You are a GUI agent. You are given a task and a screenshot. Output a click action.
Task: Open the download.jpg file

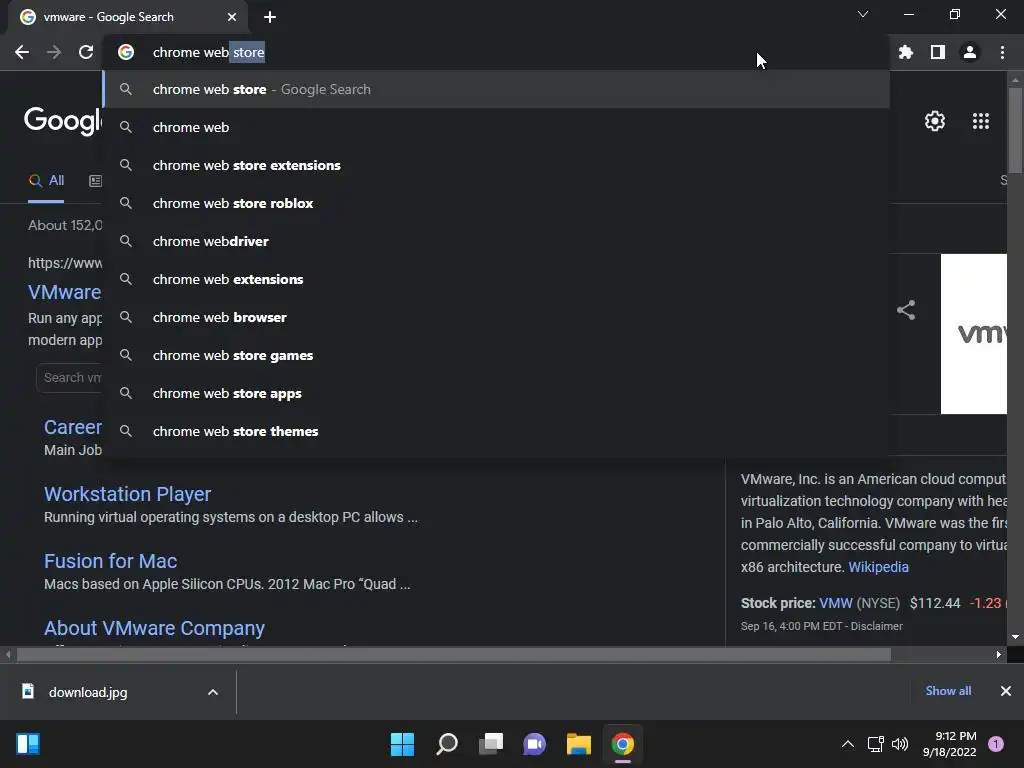coord(88,692)
